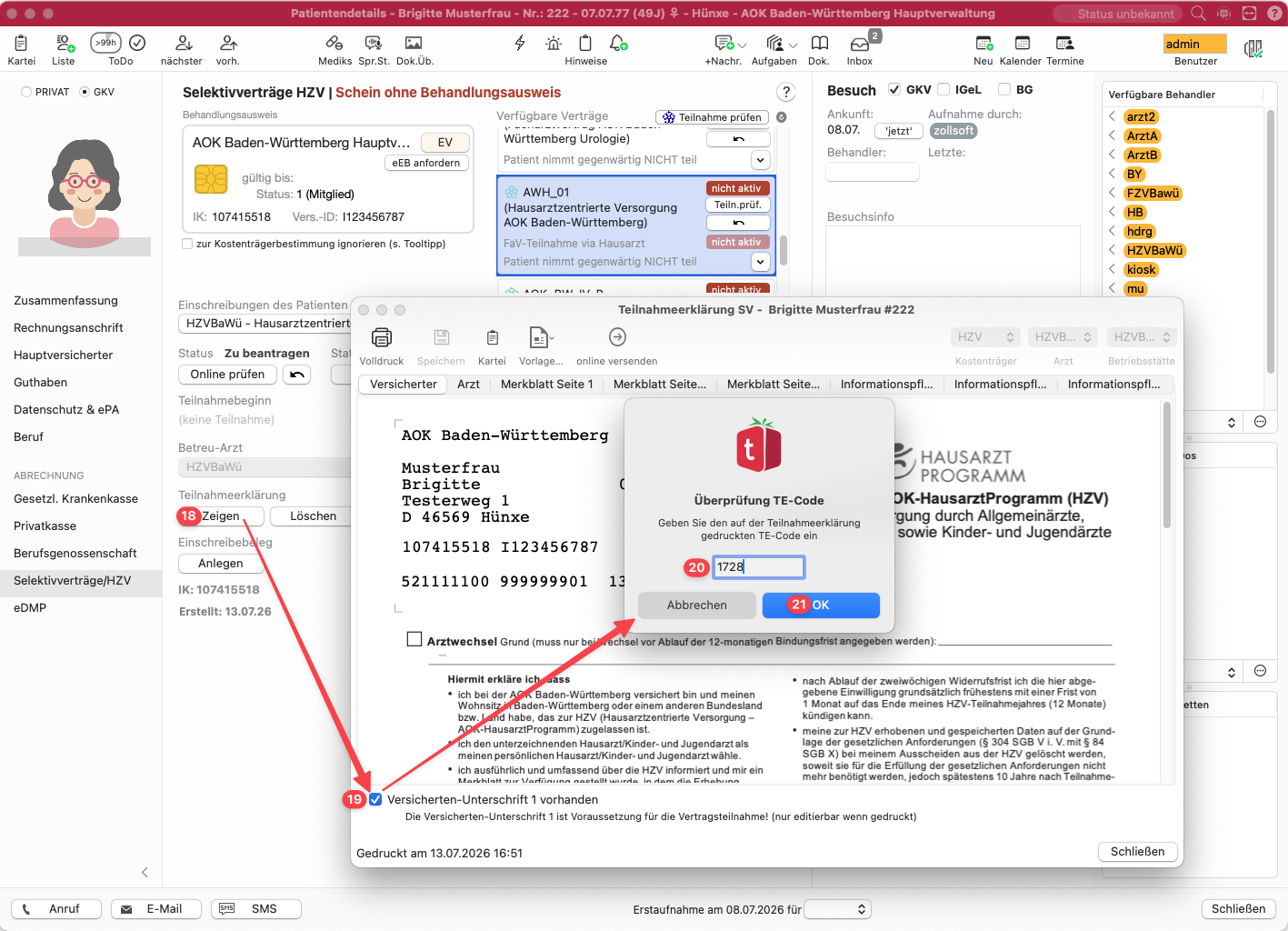Switch to Merkblatt Seite 1 tab
Image resolution: width=1288 pixels, height=931 pixels.
tap(547, 385)
